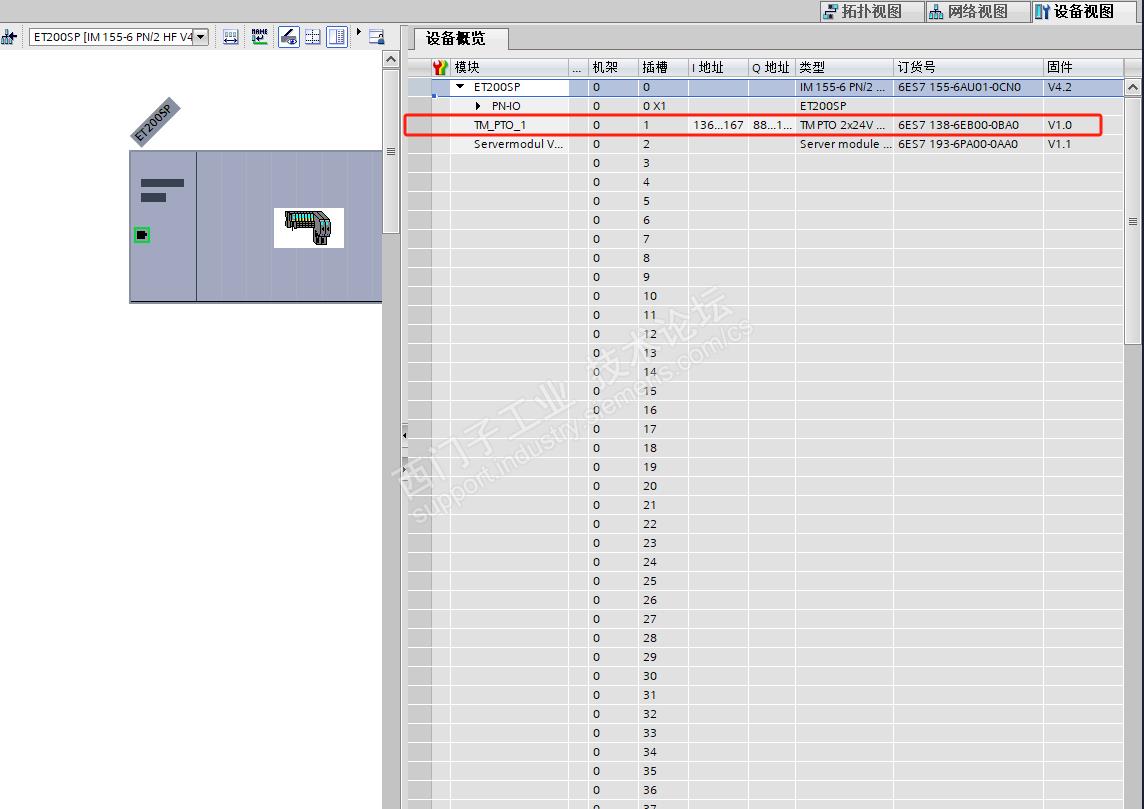The image size is (1144, 809).
Task: Click the assign device NAME icon
Action: pos(260,36)
